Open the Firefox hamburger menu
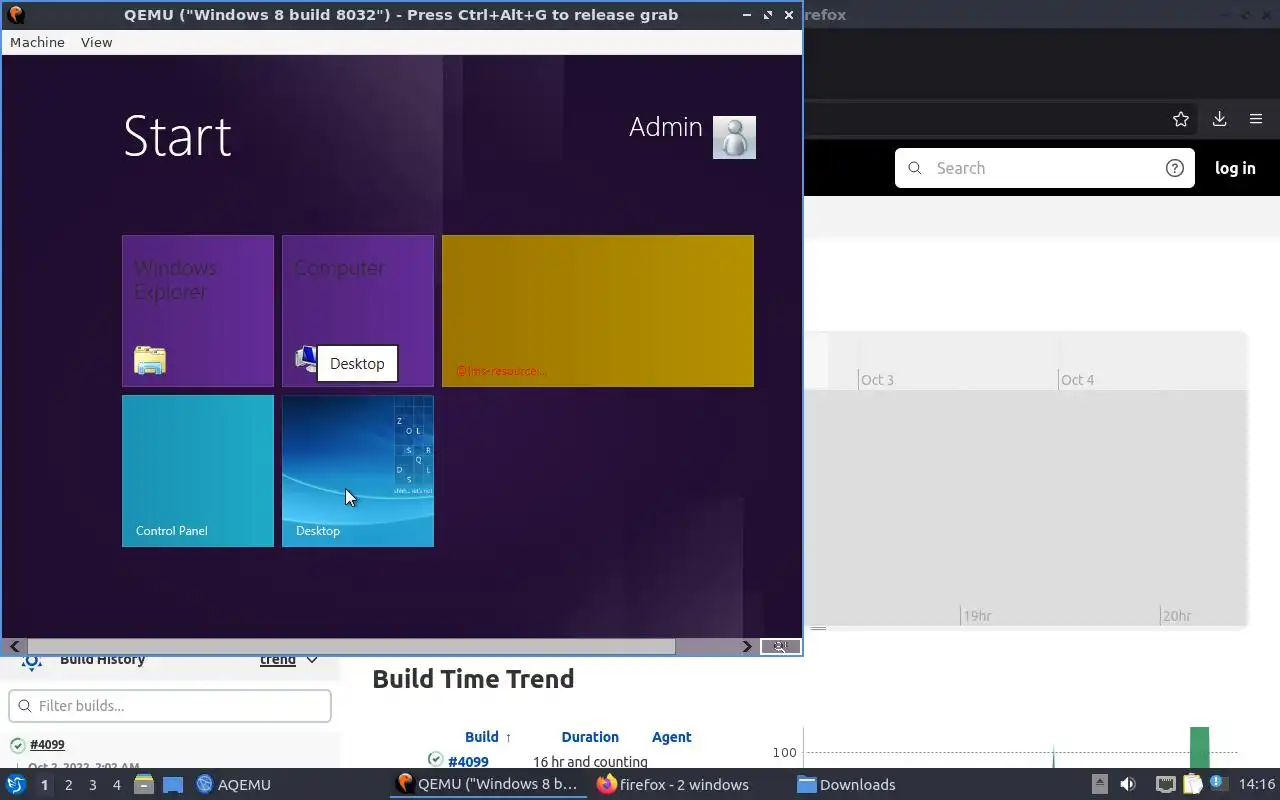 pyautogui.click(x=1256, y=119)
